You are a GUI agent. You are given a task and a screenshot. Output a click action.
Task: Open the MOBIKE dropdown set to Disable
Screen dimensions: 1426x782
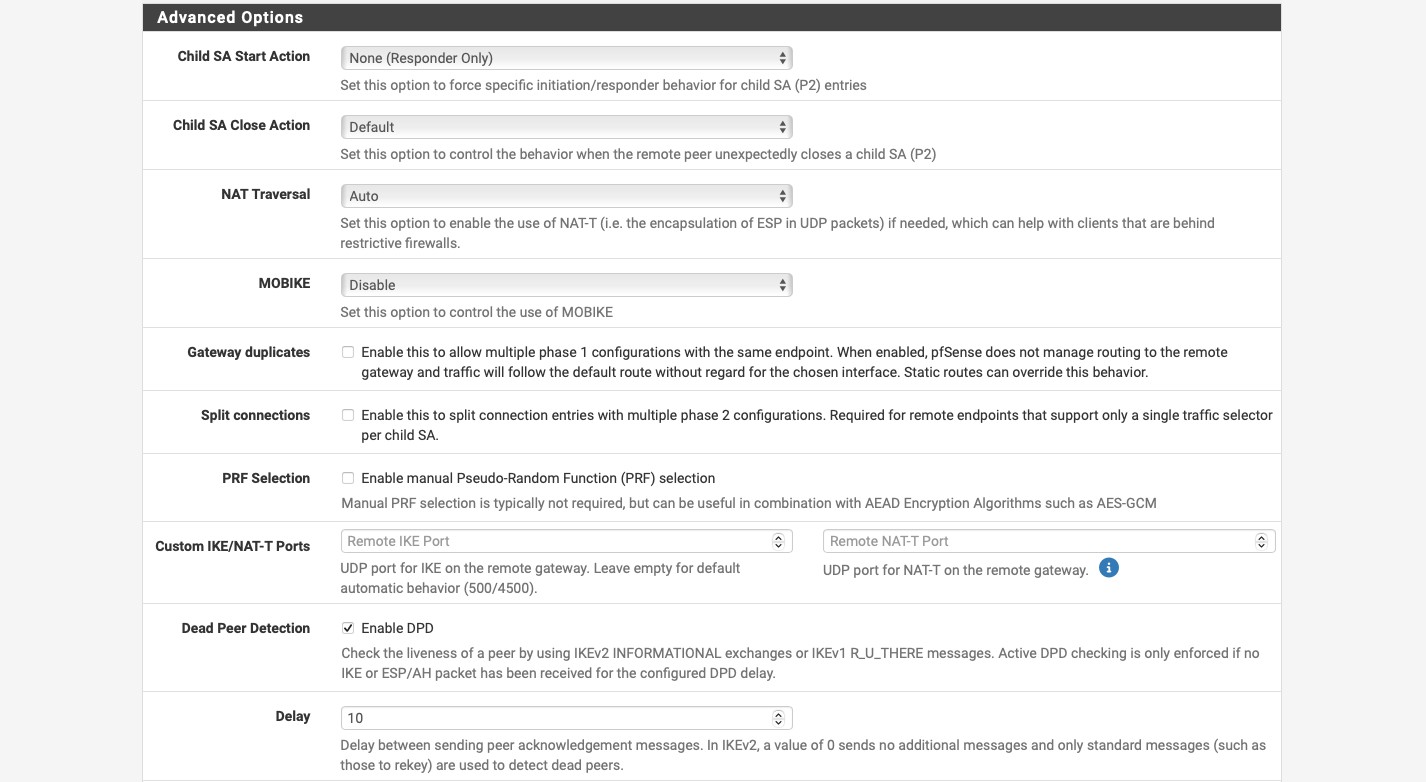566,285
